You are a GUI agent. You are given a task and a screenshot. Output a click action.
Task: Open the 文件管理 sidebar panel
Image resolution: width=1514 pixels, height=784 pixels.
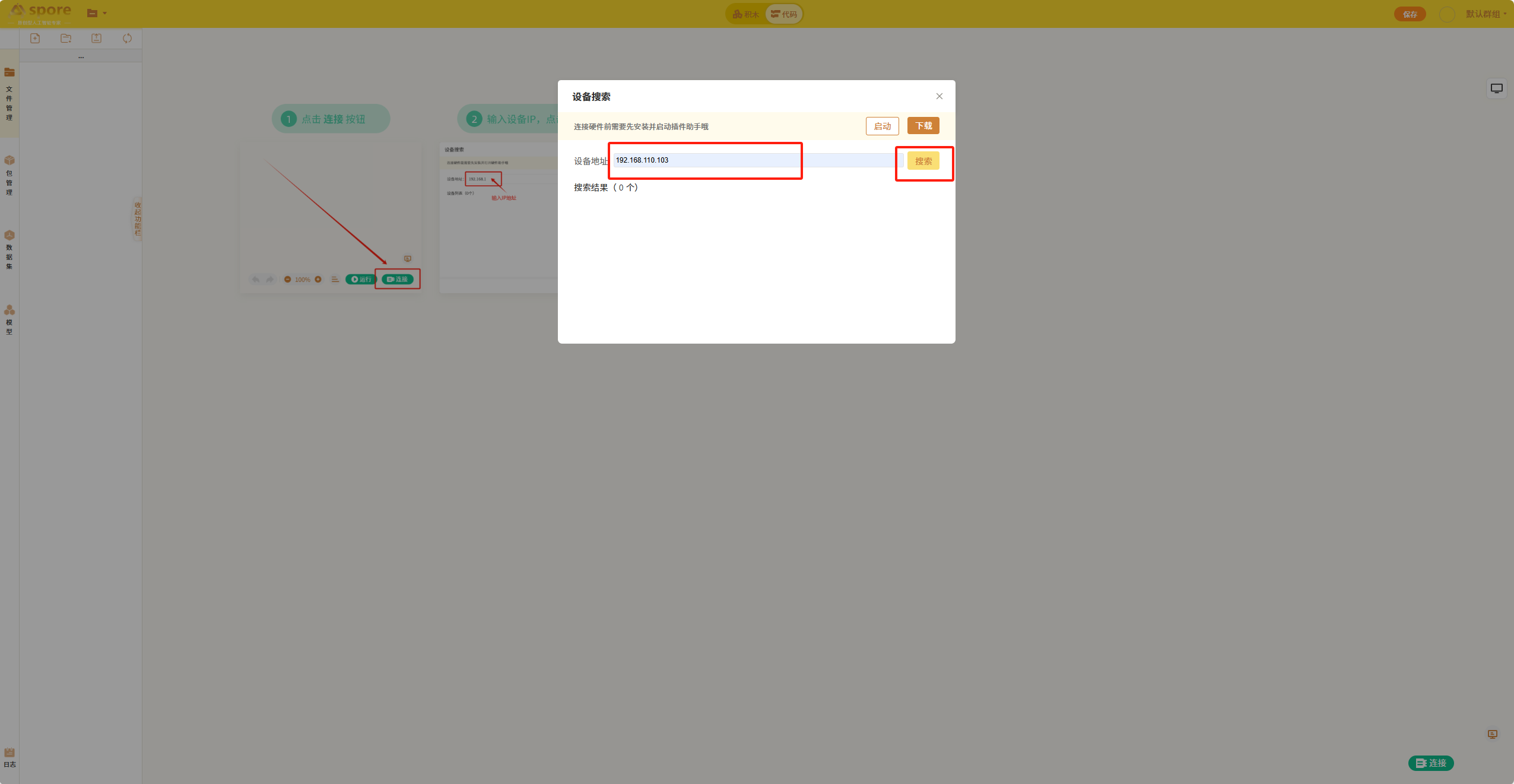pyautogui.click(x=9, y=94)
